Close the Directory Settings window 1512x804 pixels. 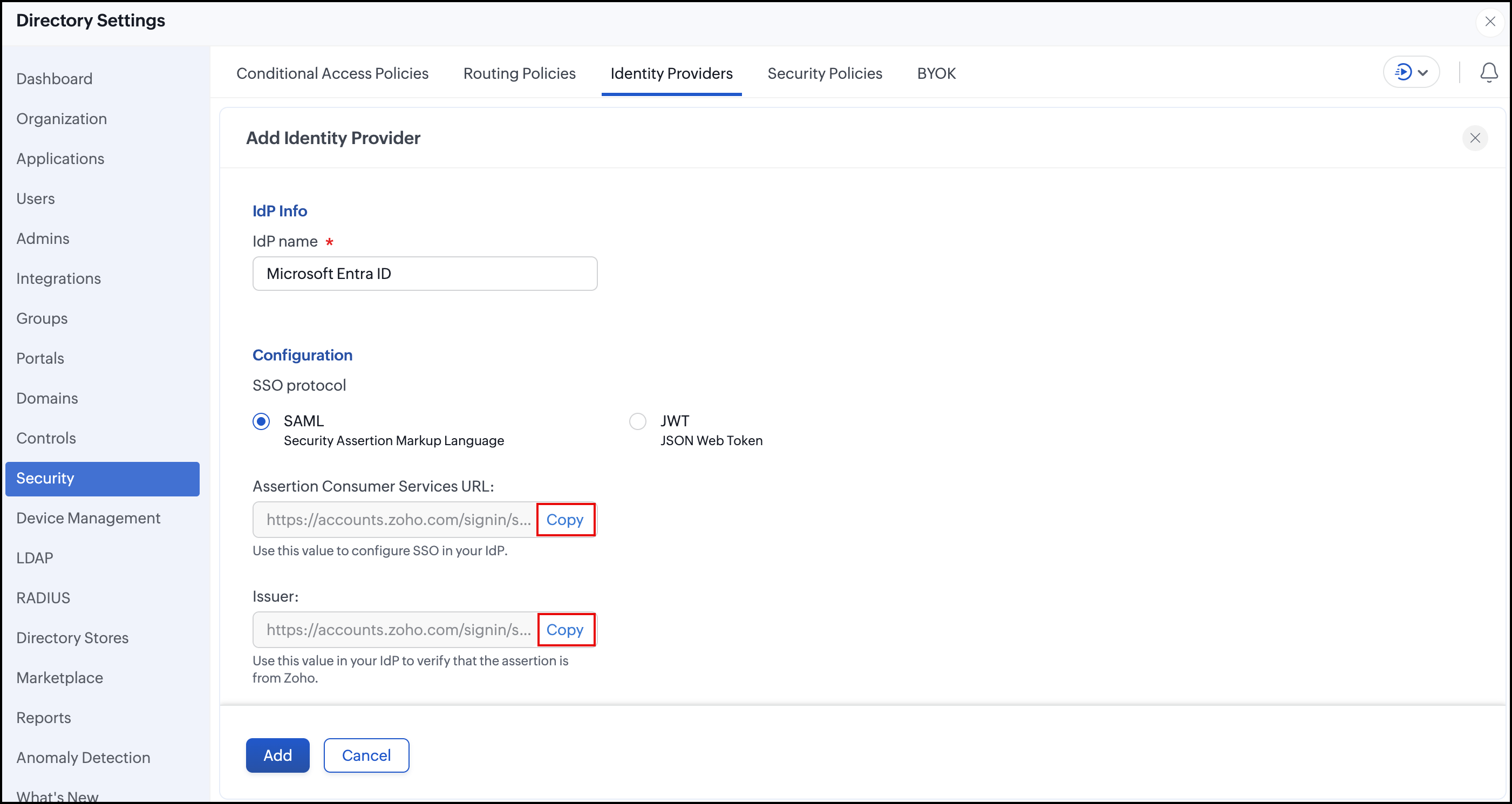tap(1490, 22)
